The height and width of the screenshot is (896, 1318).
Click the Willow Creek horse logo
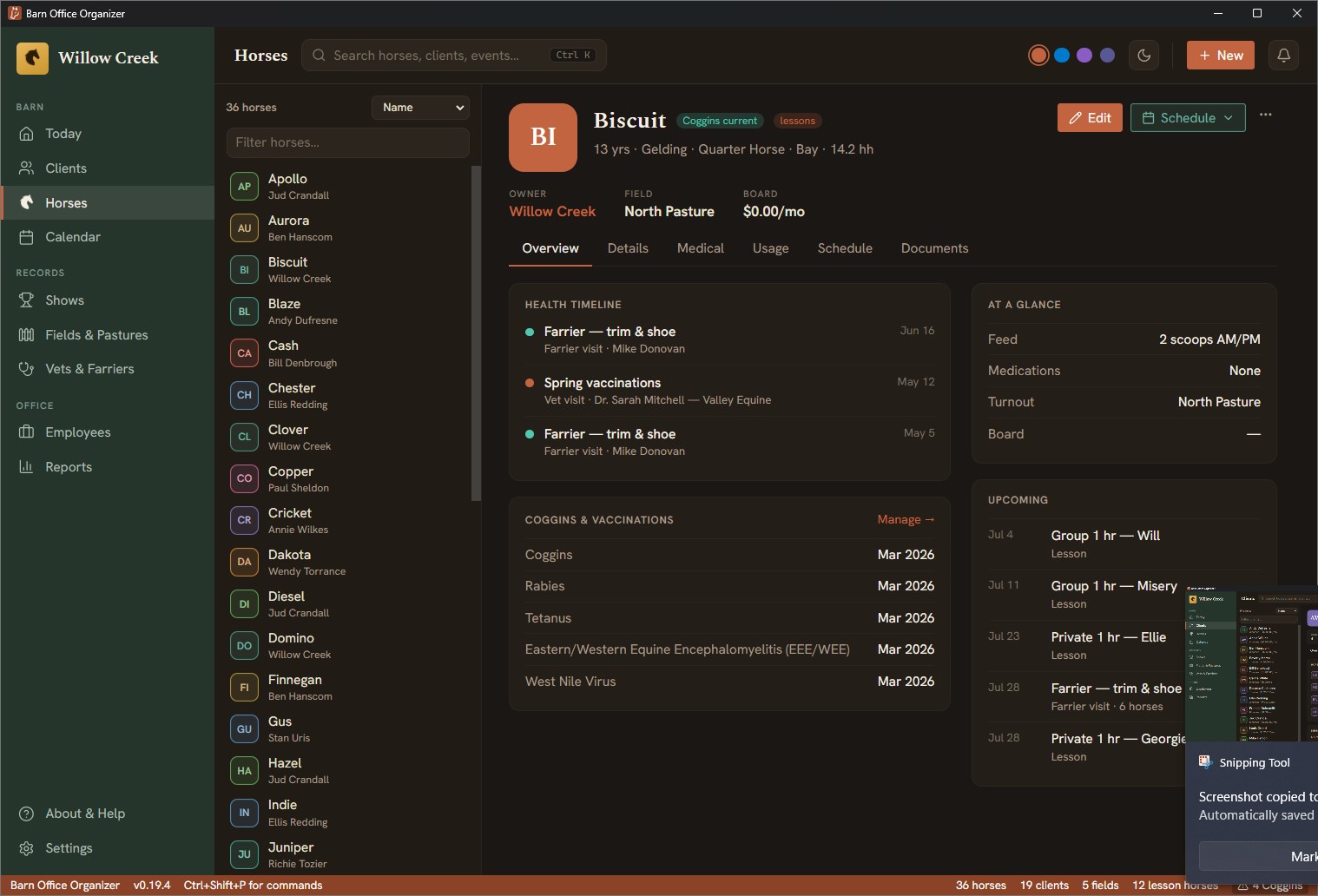pos(32,58)
